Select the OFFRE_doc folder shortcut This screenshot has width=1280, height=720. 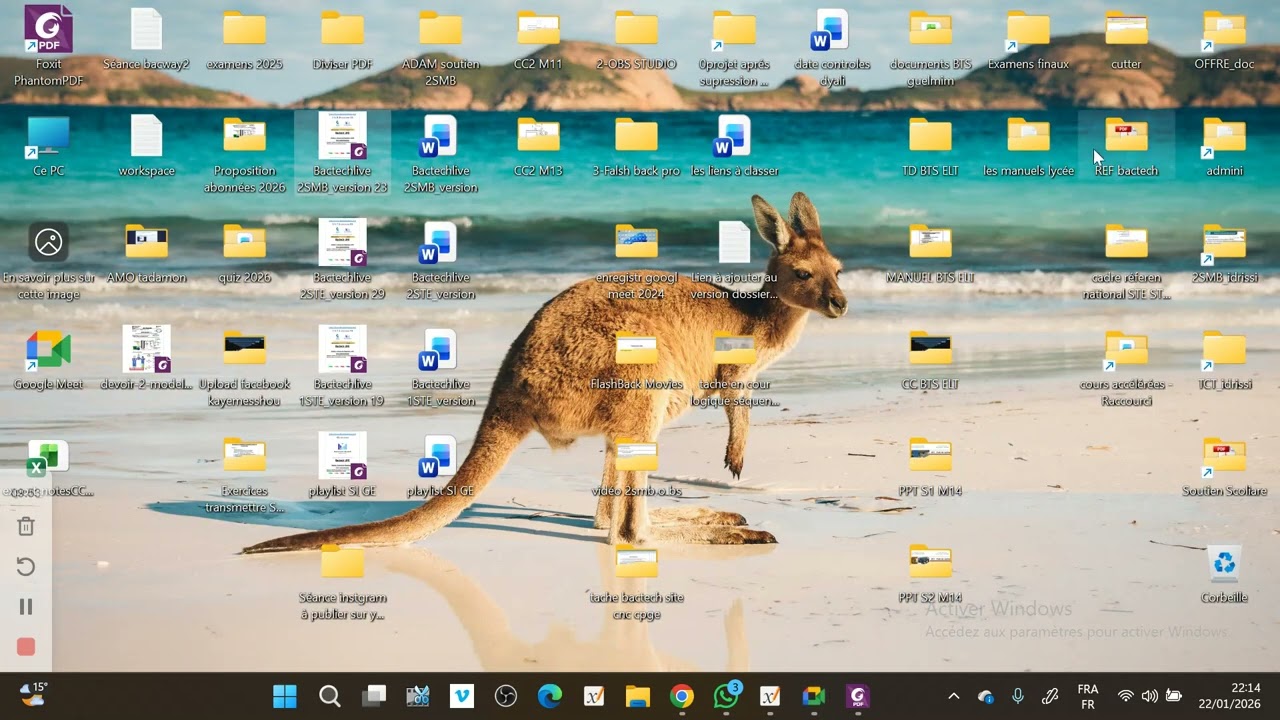point(1224,39)
